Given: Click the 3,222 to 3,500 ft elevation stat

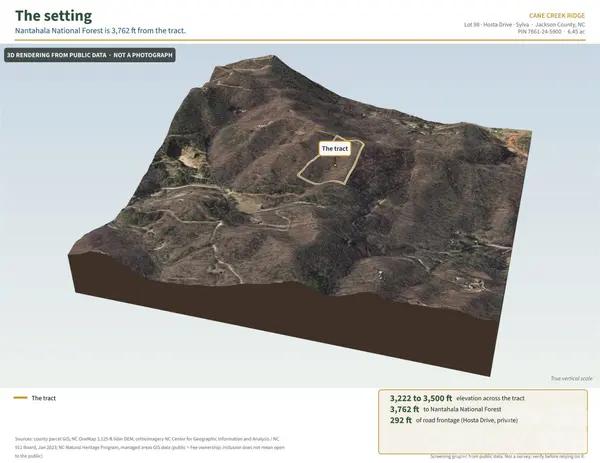Looking at the screenshot, I should (457, 398).
